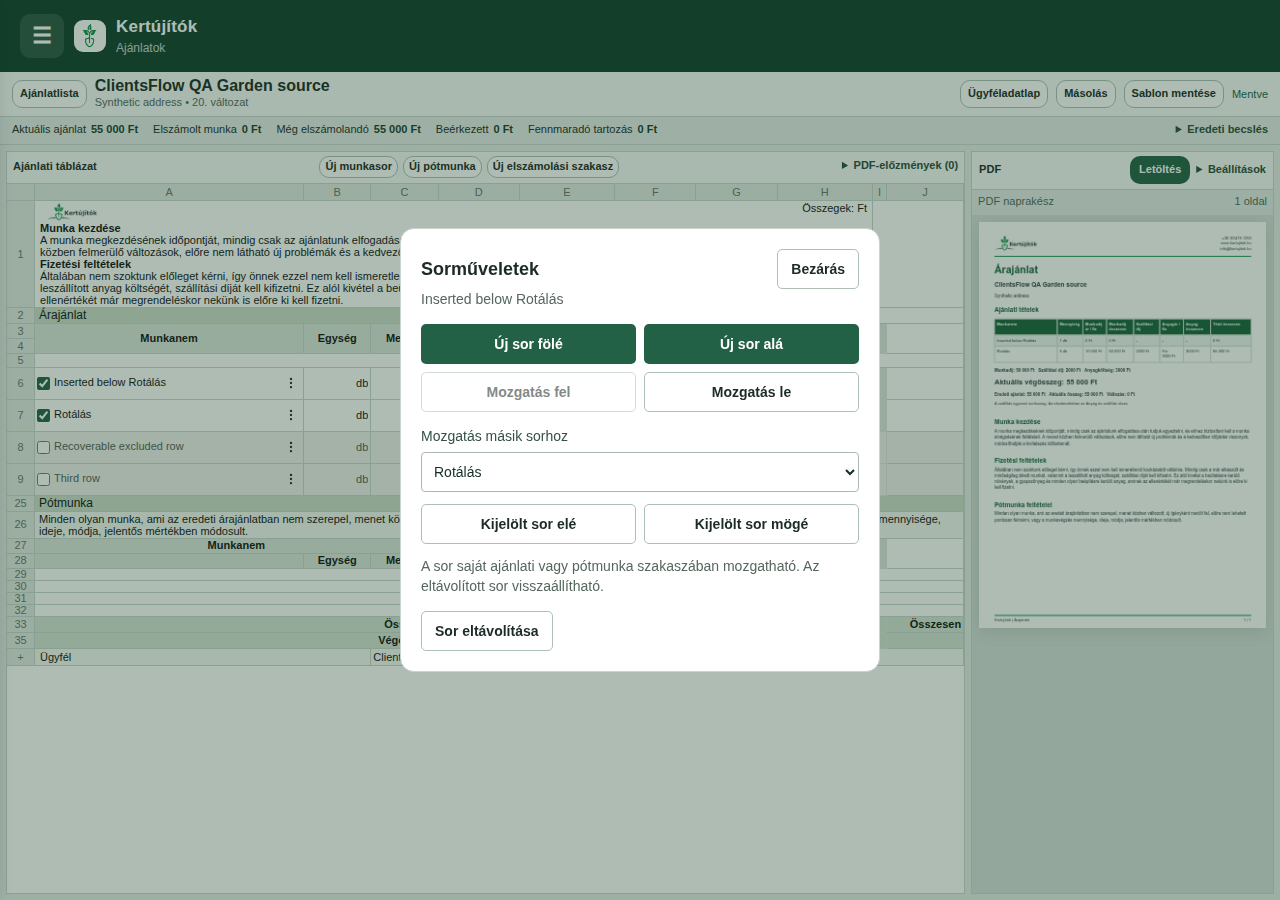1280x900 pixels.
Task: Insert a new row with Új sor alá
Action: click(751, 344)
